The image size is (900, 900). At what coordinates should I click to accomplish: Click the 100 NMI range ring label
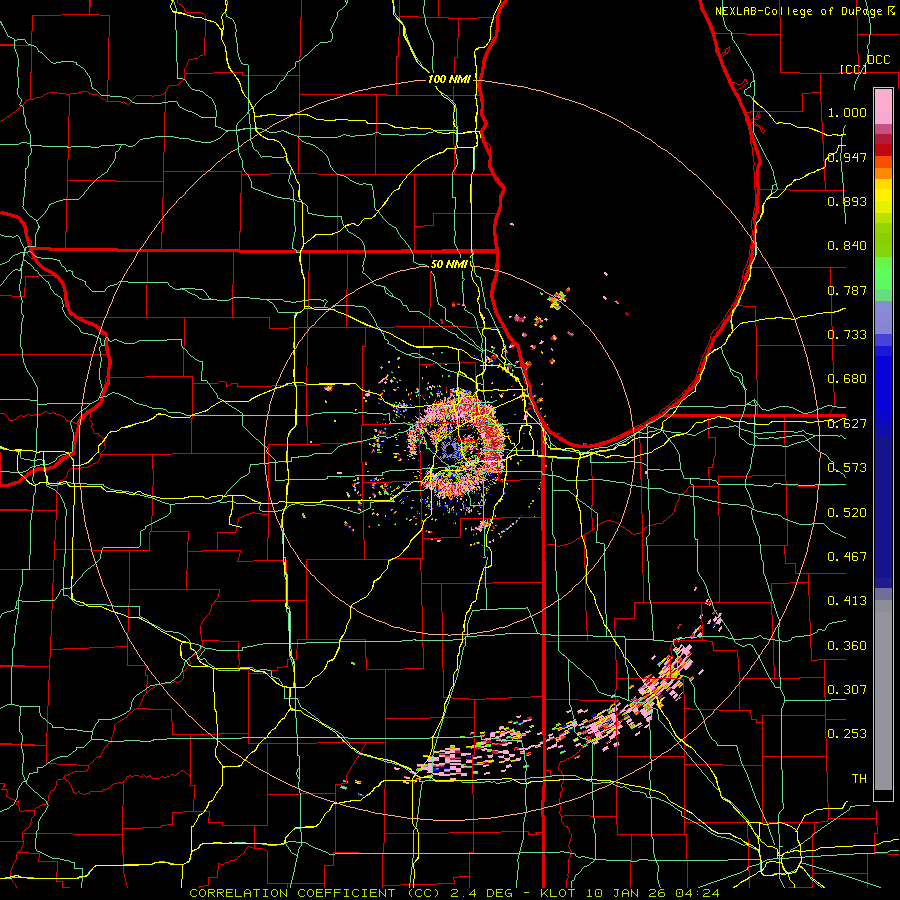pyautogui.click(x=449, y=79)
